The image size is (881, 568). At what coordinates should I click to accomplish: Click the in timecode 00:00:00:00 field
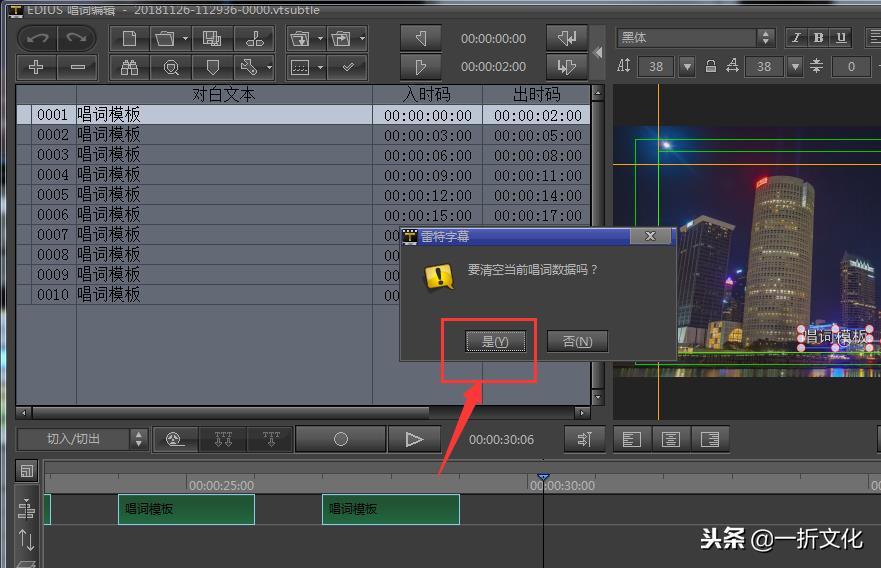point(493,39)
